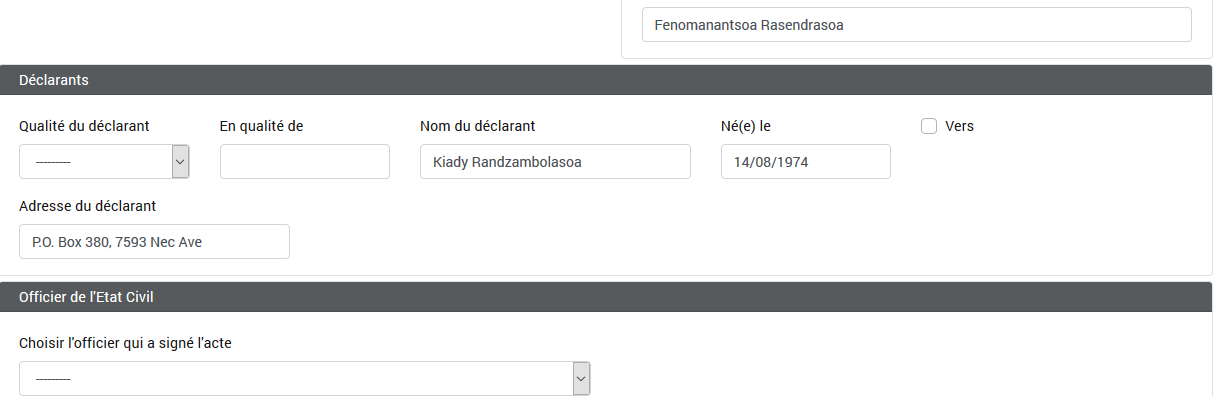Click the Officier de l'Etat Civil header
This screenshot has height=396, width=1219.
pos(606,297)
